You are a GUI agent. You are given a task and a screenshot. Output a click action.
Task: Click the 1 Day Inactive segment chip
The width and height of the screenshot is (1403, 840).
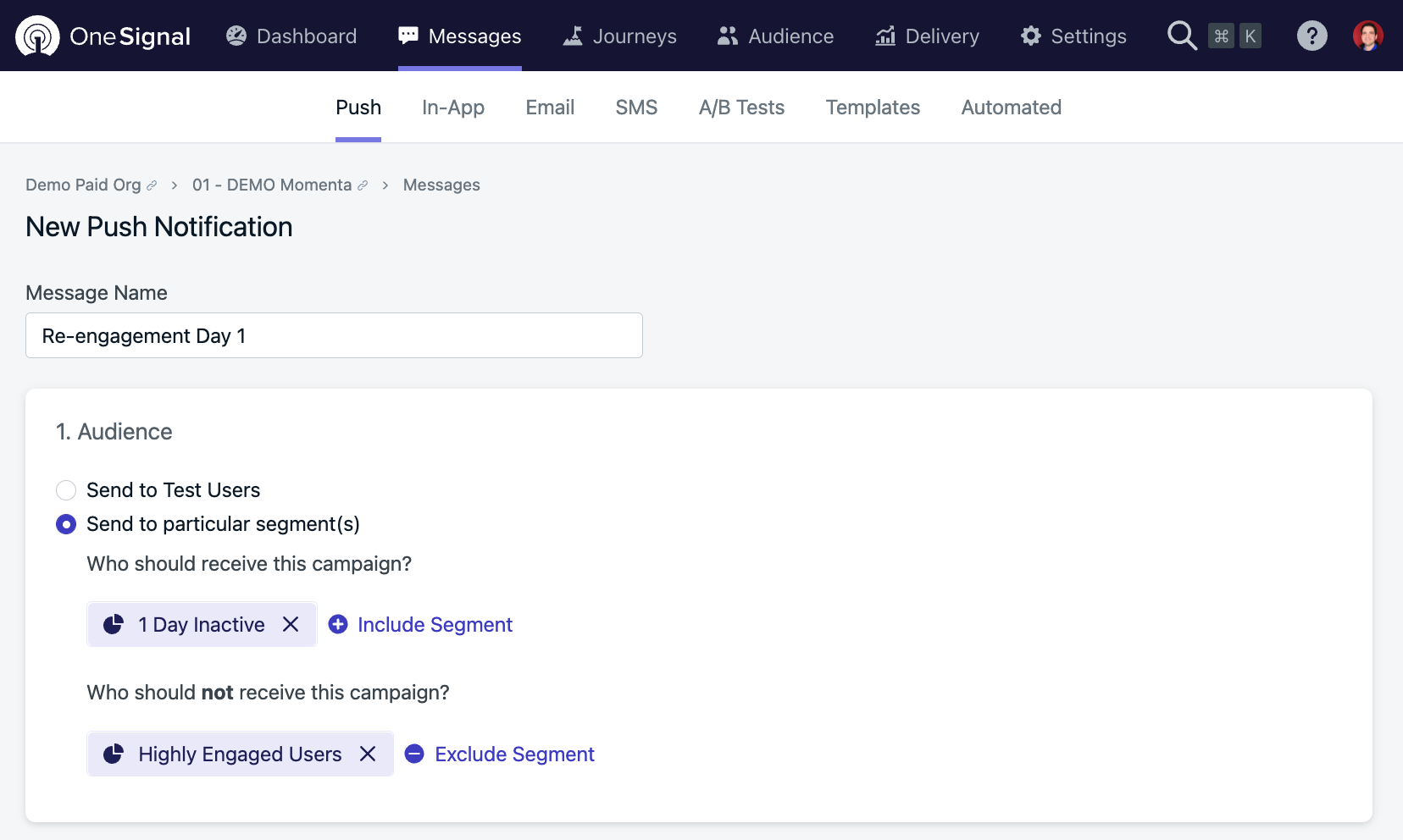click(202, 624)
